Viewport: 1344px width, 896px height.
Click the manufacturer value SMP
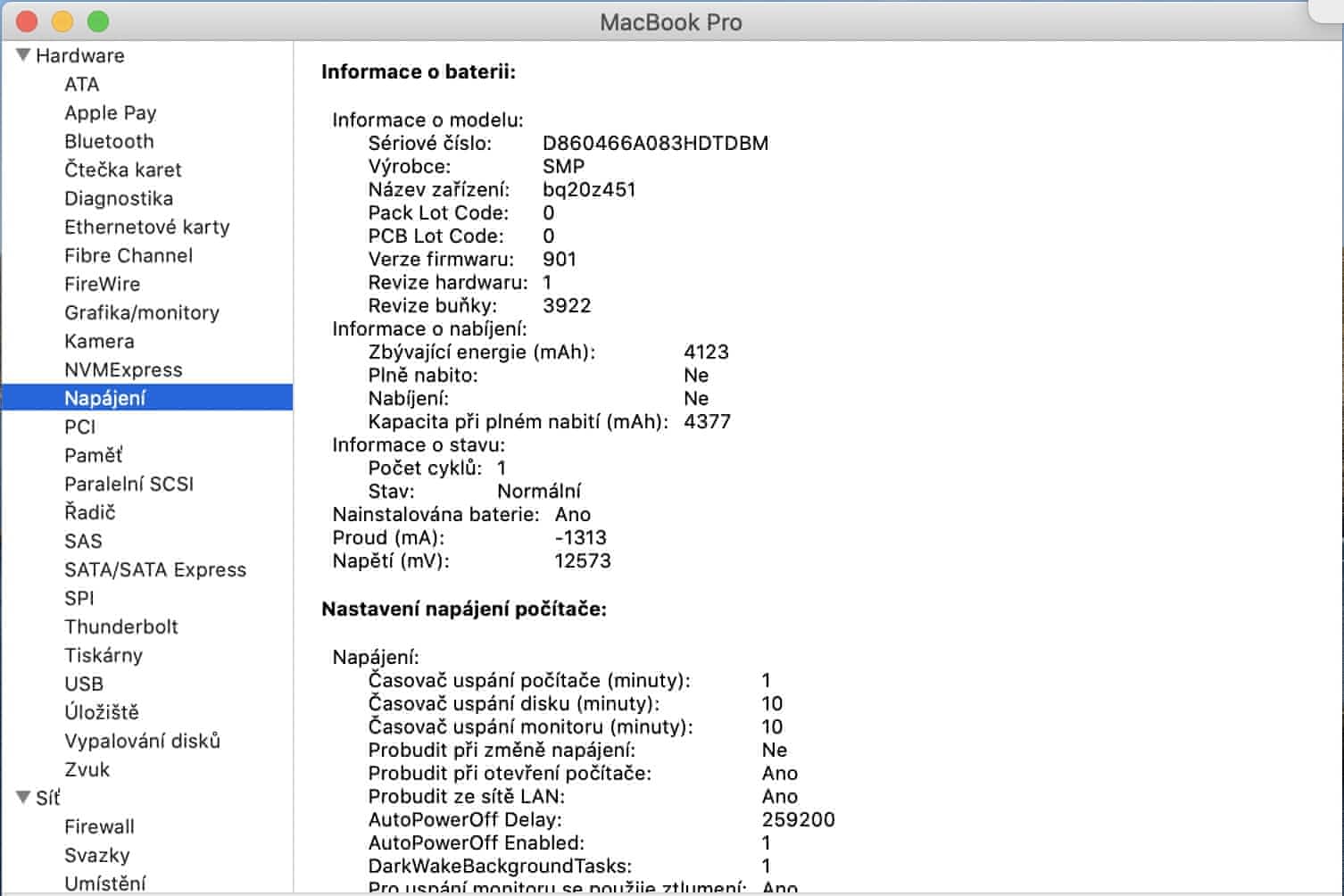tap(564, 166)
